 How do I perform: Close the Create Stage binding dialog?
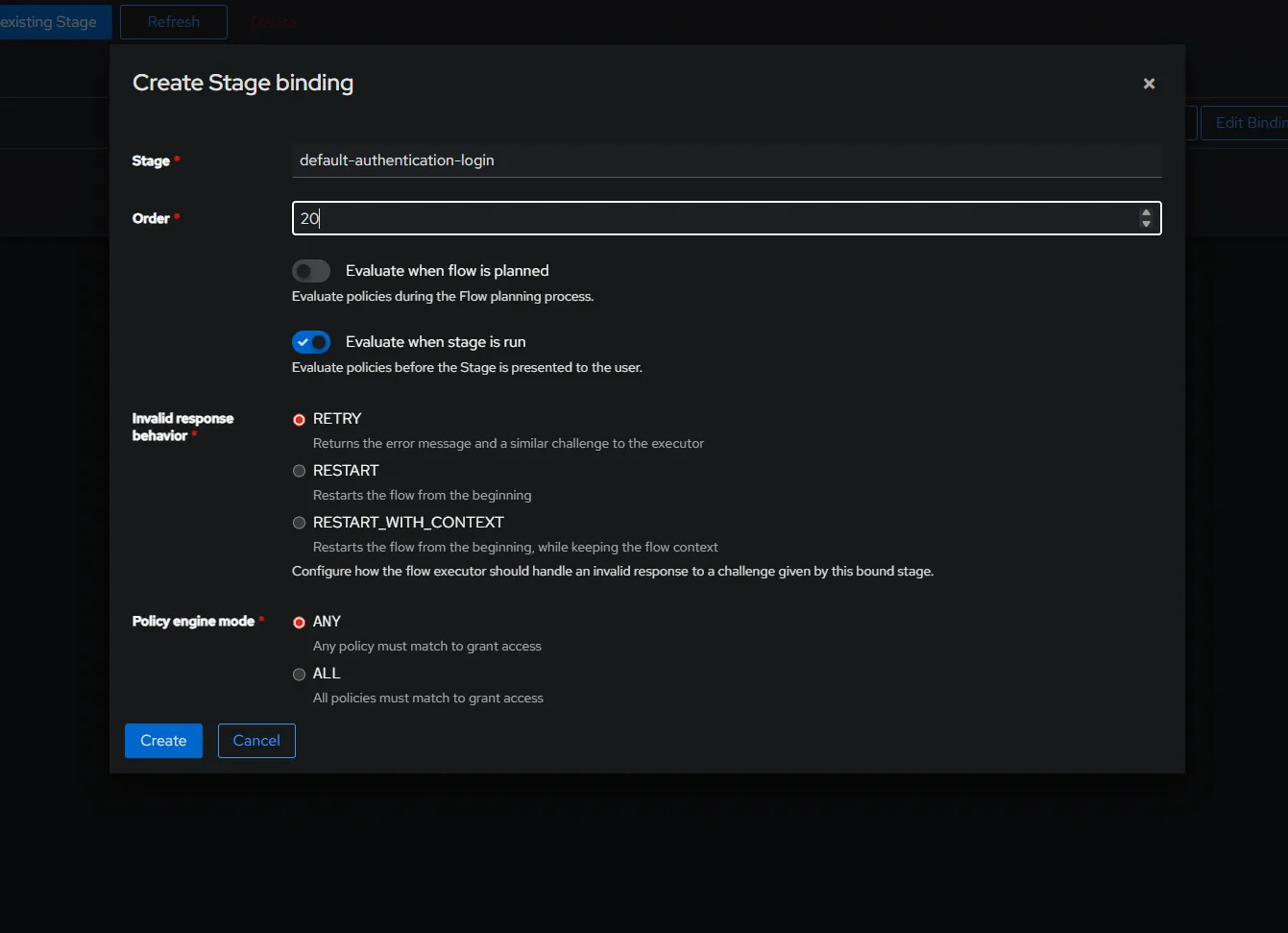click(x=1149, y=84)
